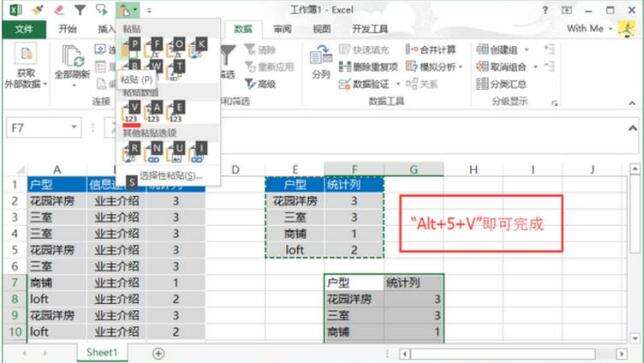Screen dimensions: 644x363
Task: Click 关系 Relationships button
Action: [x=422, y=84]
